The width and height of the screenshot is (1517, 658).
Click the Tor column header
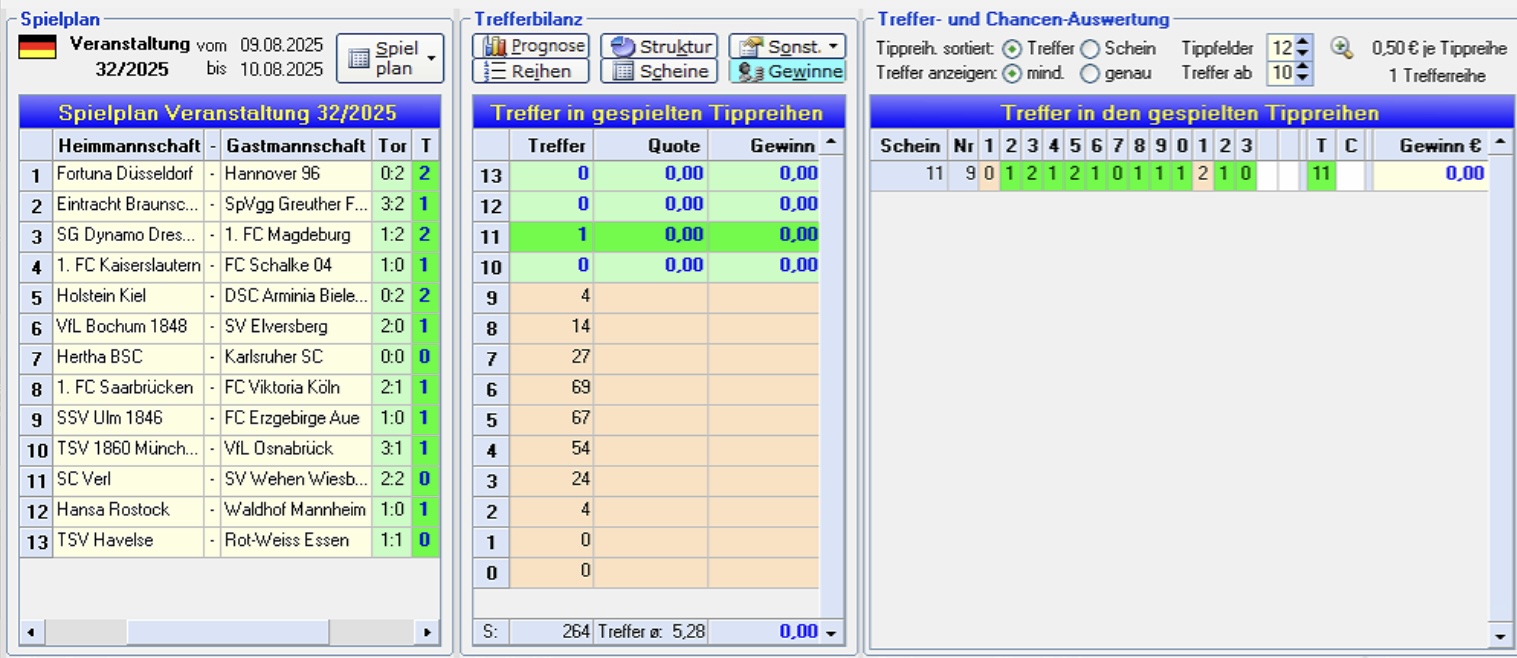coord(392,145)
